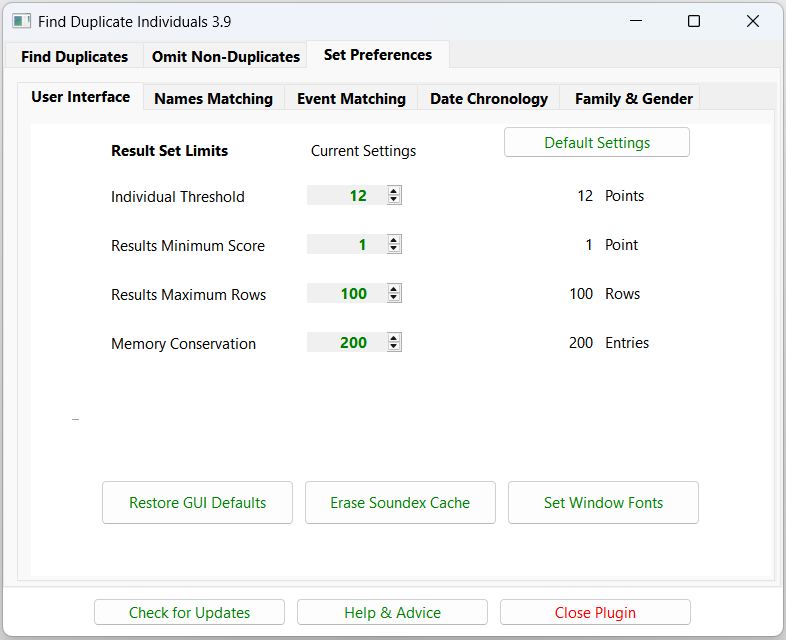
Task: Click the Results Maximum Rows label
Action: coord(188,295)
